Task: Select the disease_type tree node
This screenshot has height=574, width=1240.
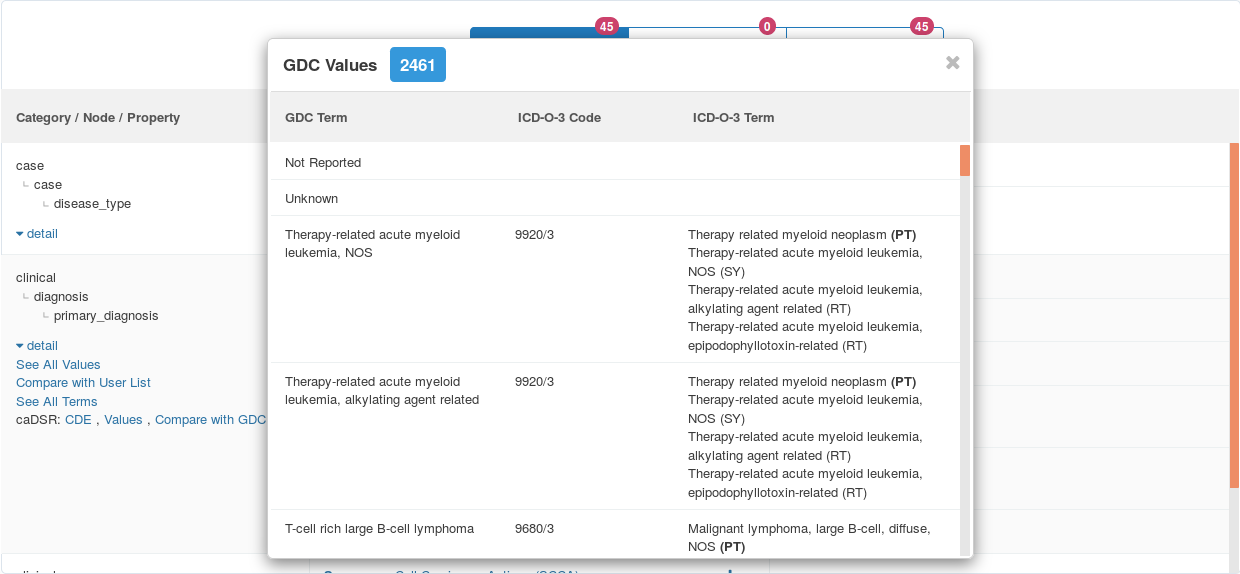Action: (92, 204)
